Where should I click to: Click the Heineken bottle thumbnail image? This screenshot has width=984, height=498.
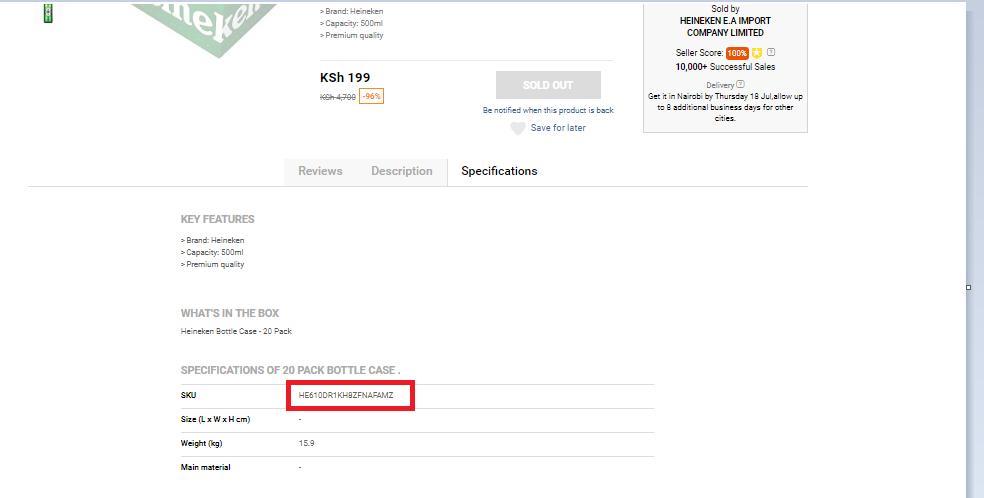48,13
